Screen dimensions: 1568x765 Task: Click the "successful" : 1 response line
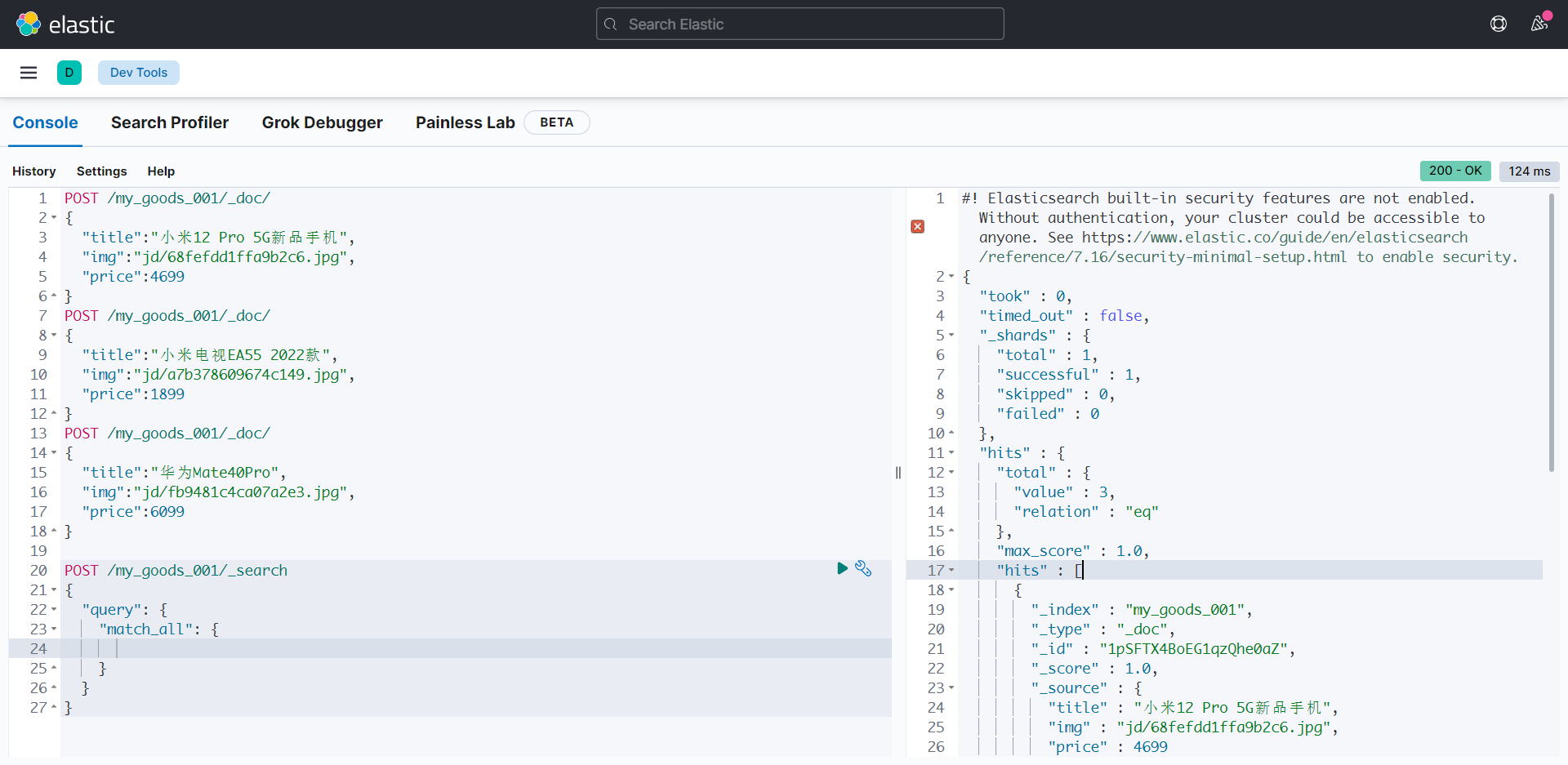click(x=1068, y=375)
